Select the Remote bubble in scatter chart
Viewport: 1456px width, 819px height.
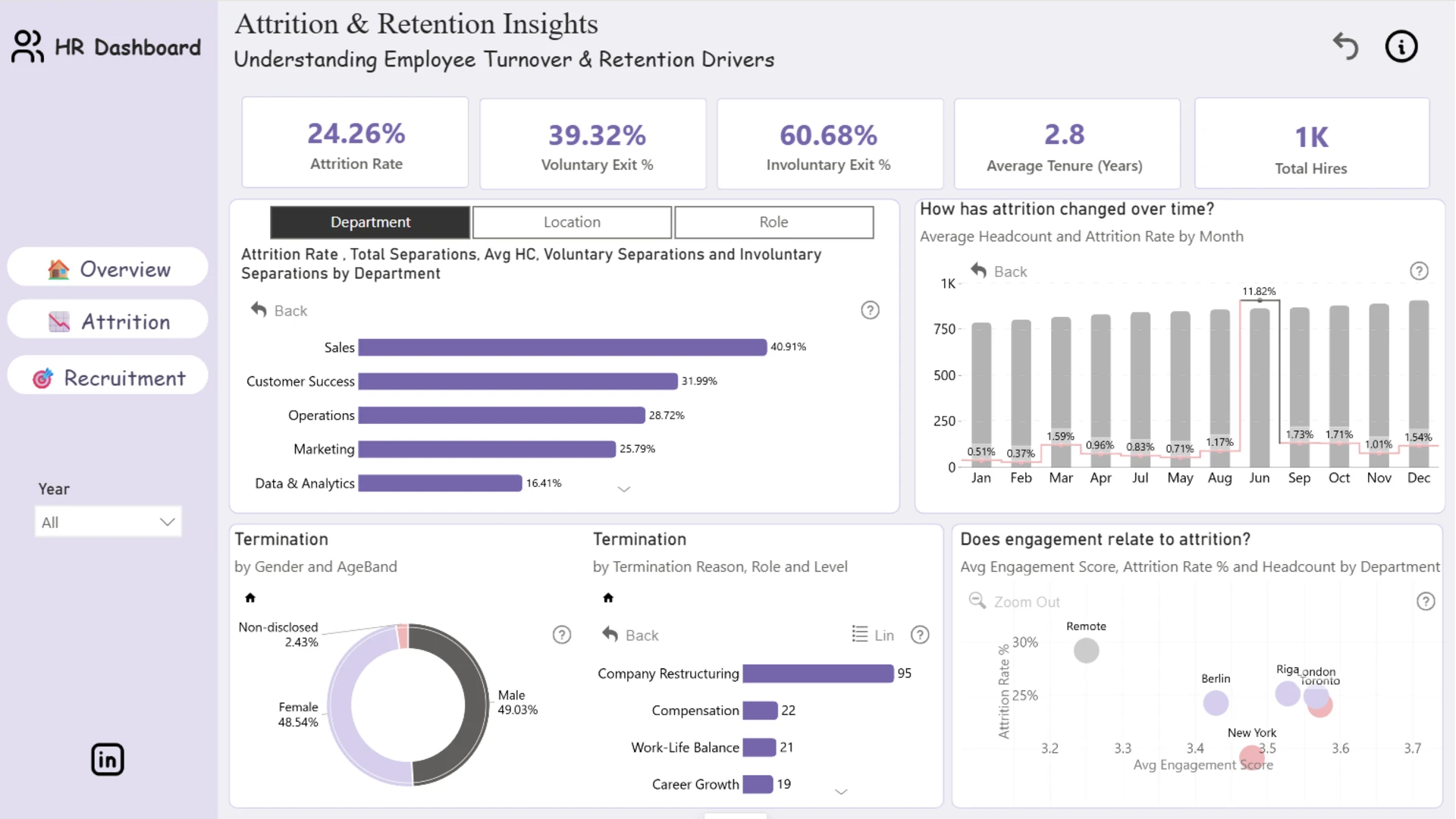[x=1086, y=650]
